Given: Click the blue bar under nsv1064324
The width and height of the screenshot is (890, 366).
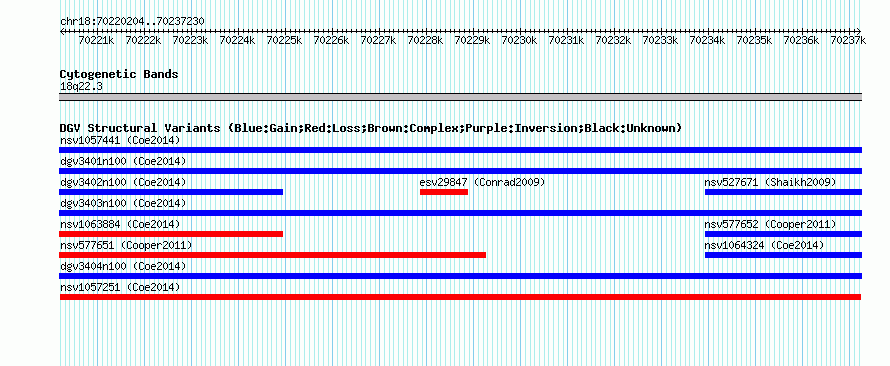Looking at the screenshot, I should coord(783,255).
